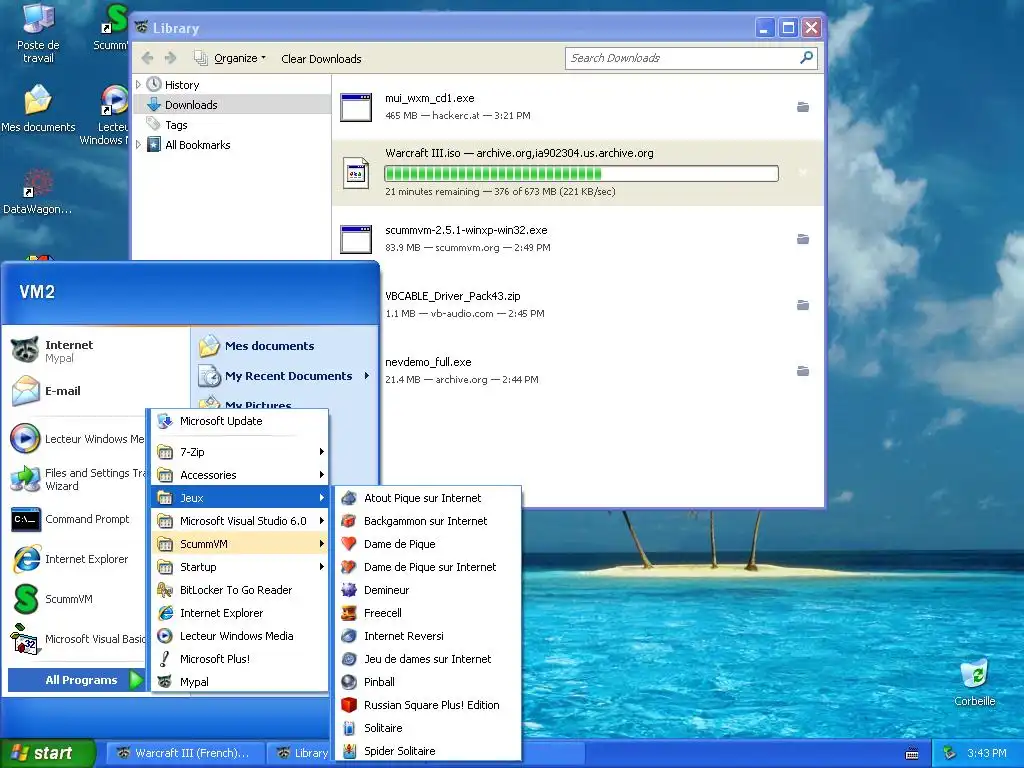Image resolution: width=1024 pixels, height=768 pixels.
Task: Open Dame de Pique sur Internet
Action: coord(428,567)
